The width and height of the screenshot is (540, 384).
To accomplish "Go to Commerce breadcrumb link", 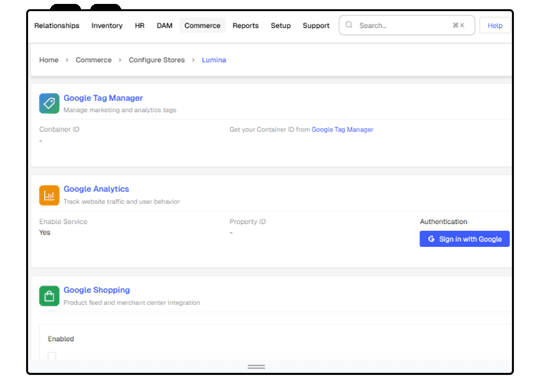I will (x=93, y=60).
